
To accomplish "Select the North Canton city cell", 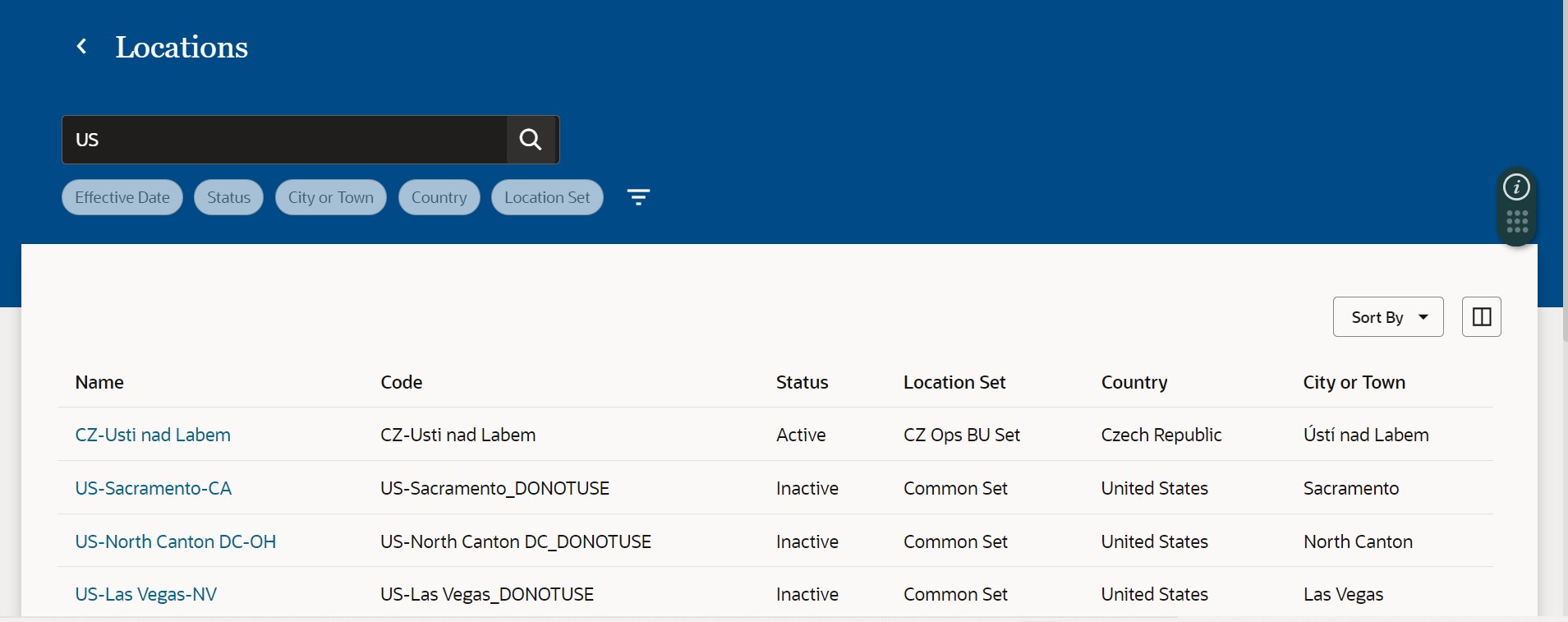I will point(1358,541).
